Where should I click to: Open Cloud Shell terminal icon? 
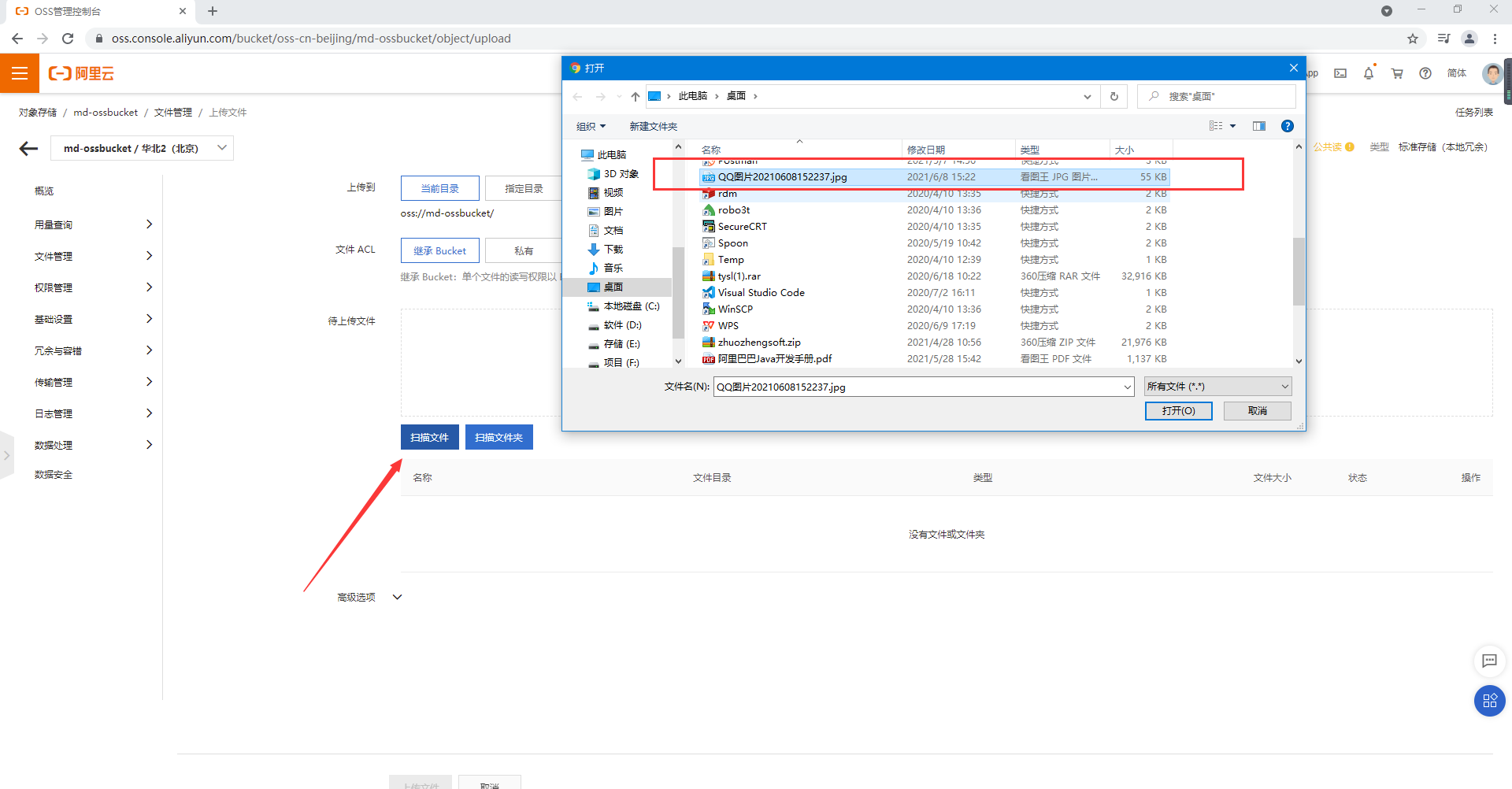(x=1340, y=73)
